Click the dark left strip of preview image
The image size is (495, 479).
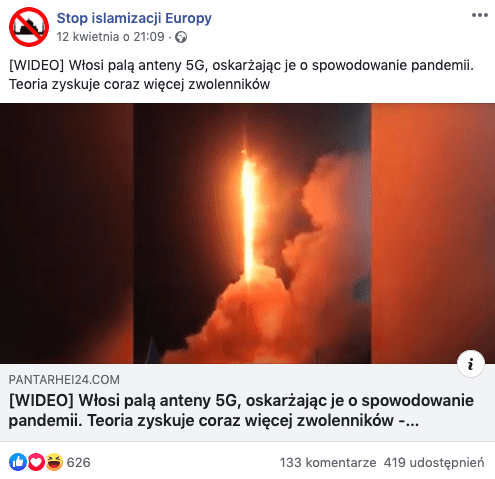pyautogui.click(x=67, y=233)
